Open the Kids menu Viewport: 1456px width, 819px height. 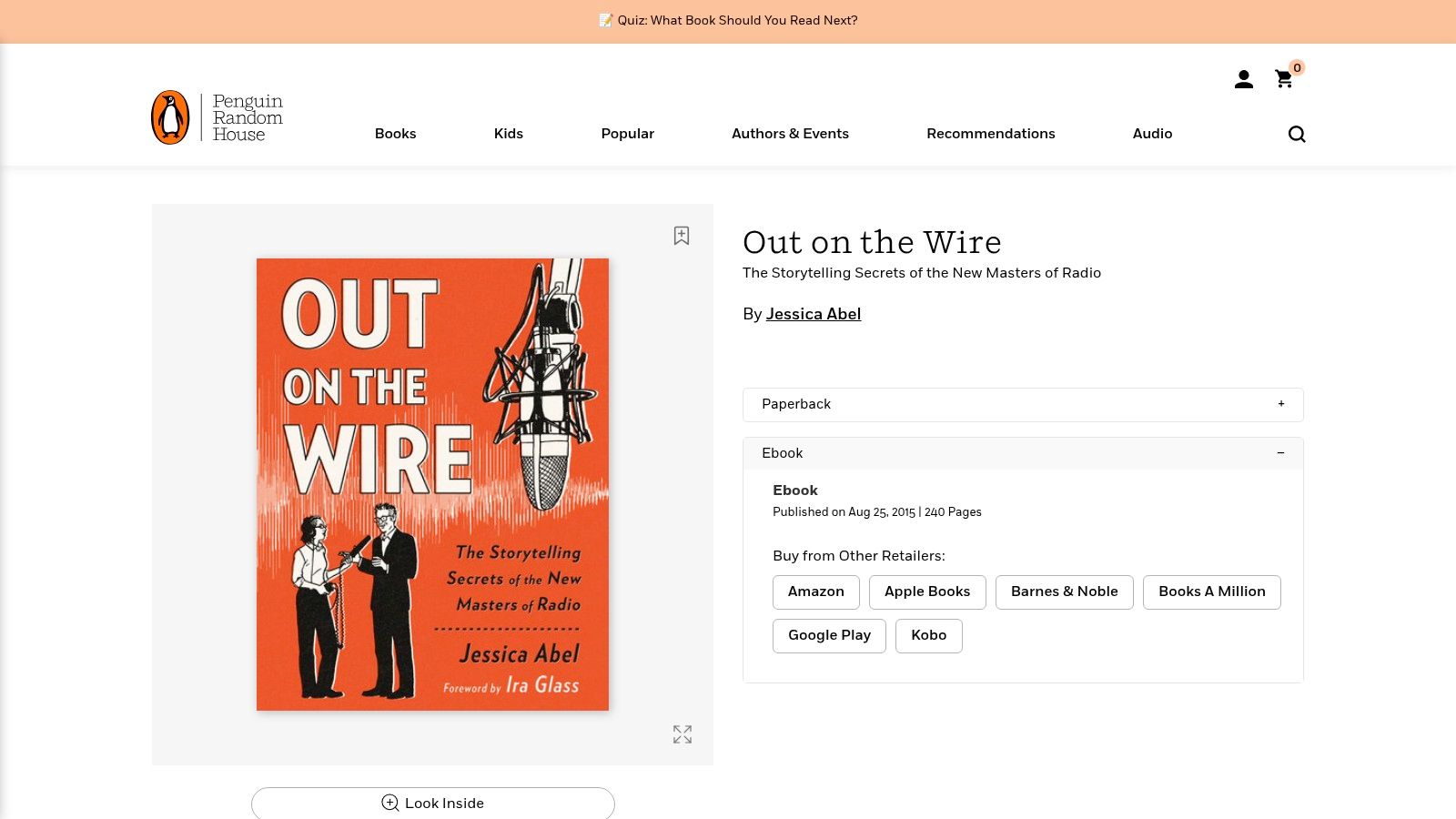[509, 134]
